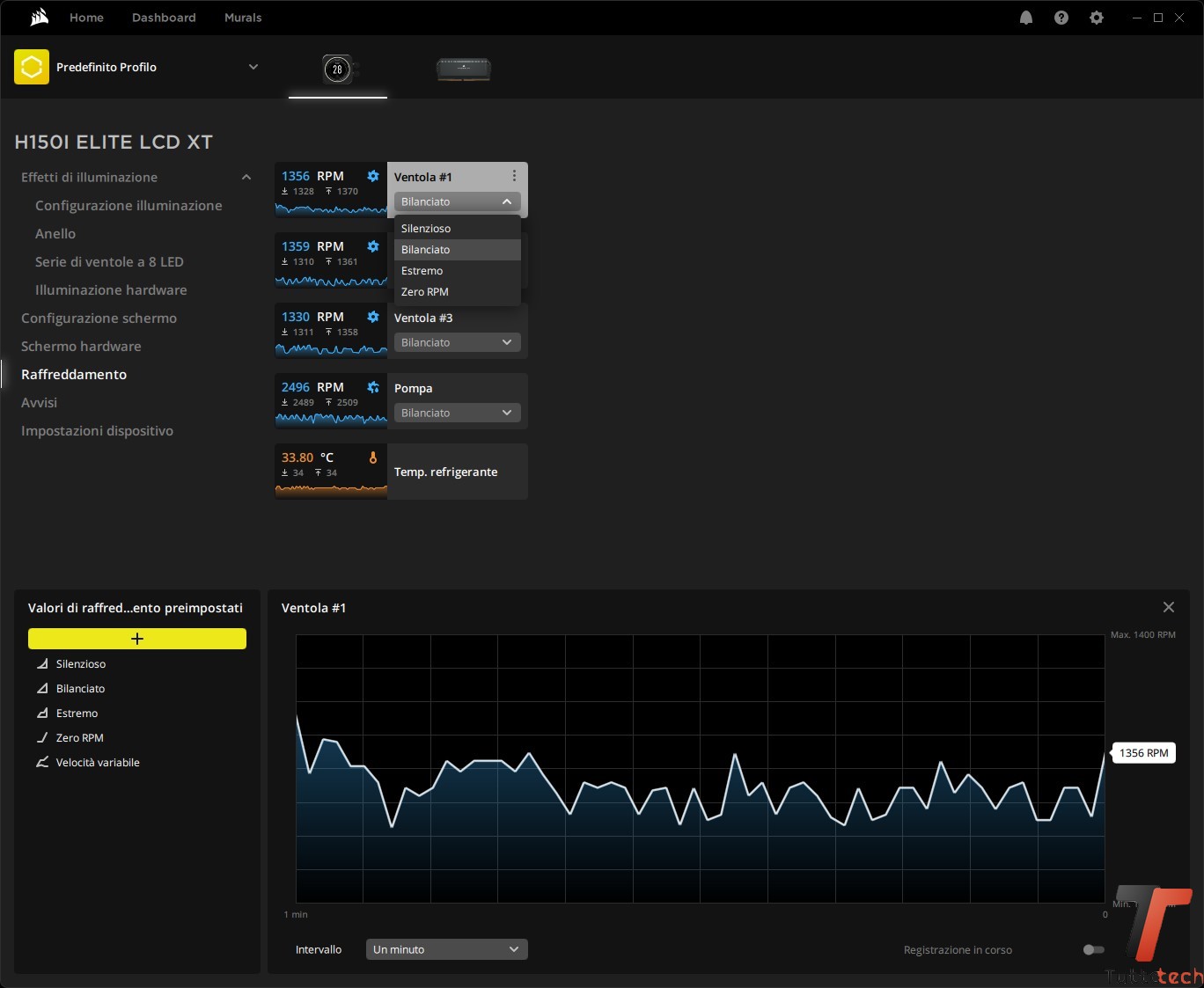Open the help question mark icon

pos(1061,18)
